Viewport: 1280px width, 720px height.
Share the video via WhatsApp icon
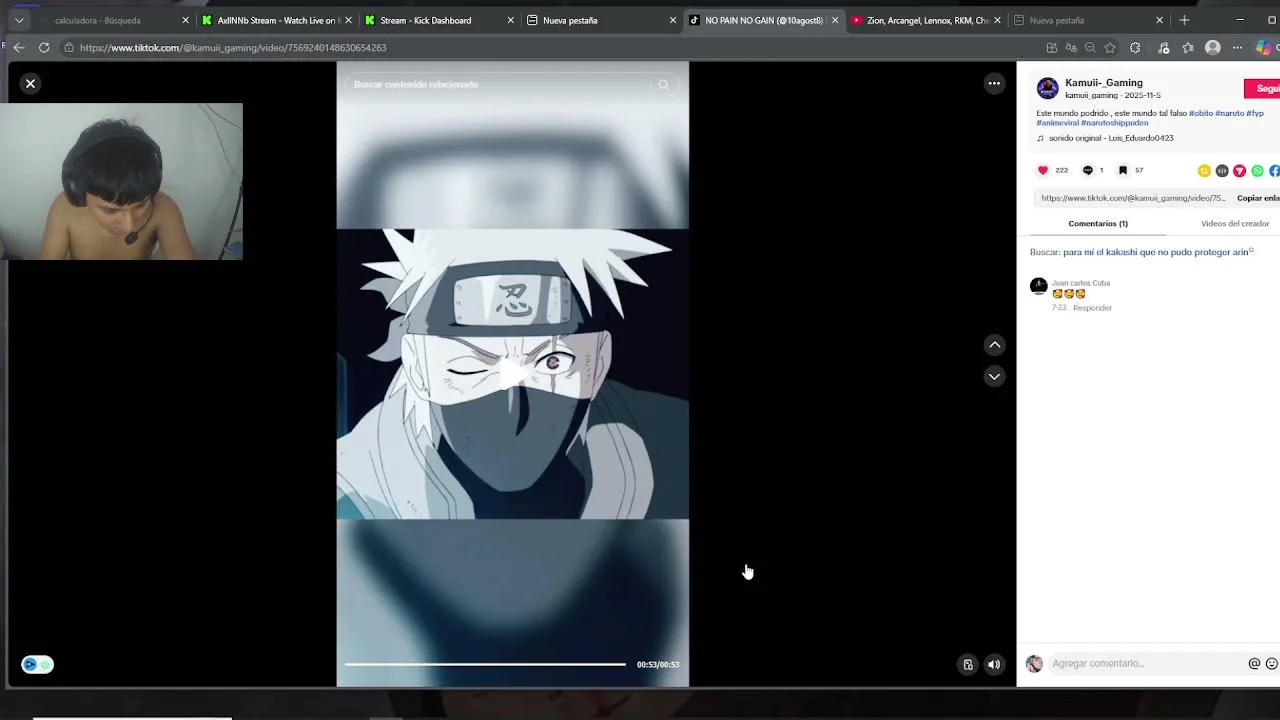1258,171
